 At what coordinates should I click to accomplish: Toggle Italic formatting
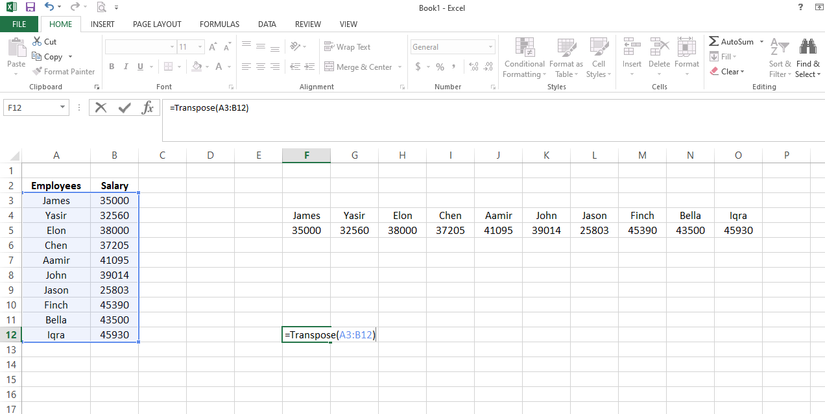tap(126, 67)
